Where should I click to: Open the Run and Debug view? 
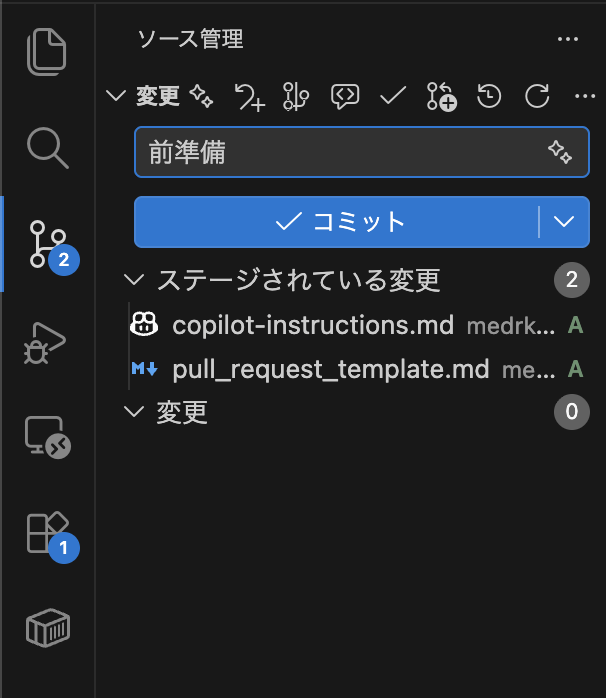[x=45, y=343]
